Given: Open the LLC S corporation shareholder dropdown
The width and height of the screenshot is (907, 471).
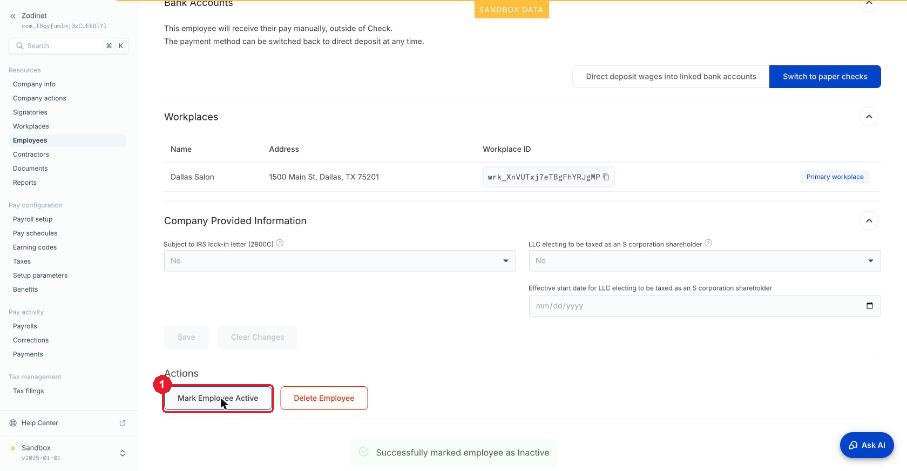Looking at the screenshot, I should [x=705, y=261].
